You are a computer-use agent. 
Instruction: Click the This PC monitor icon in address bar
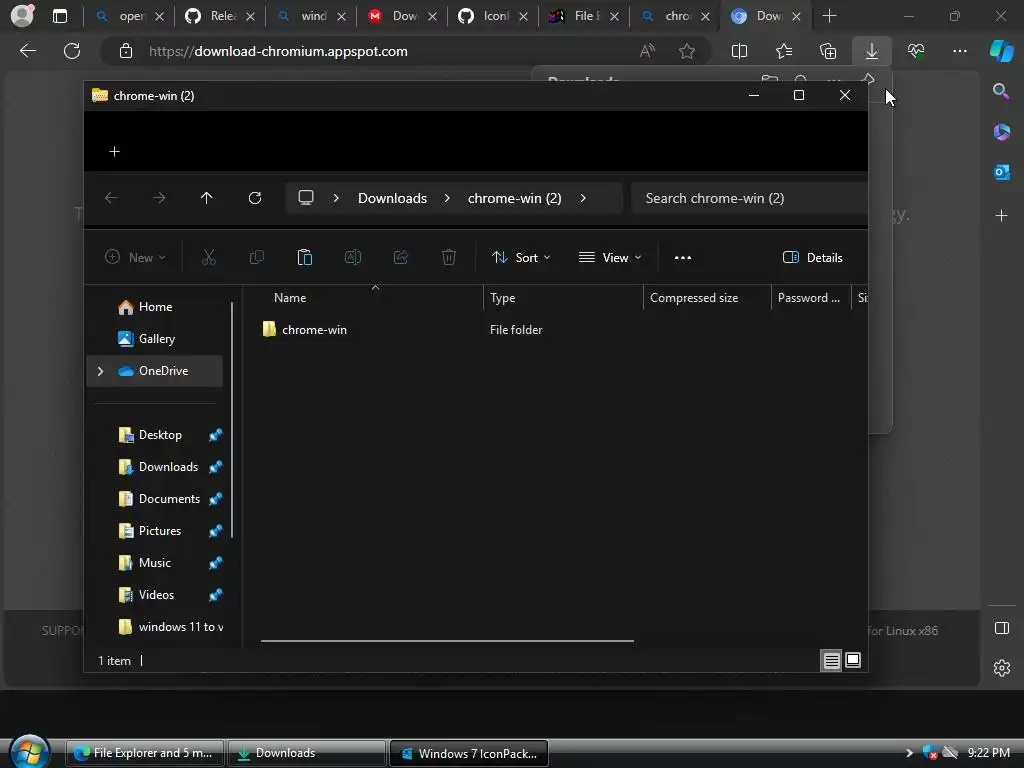306,198
